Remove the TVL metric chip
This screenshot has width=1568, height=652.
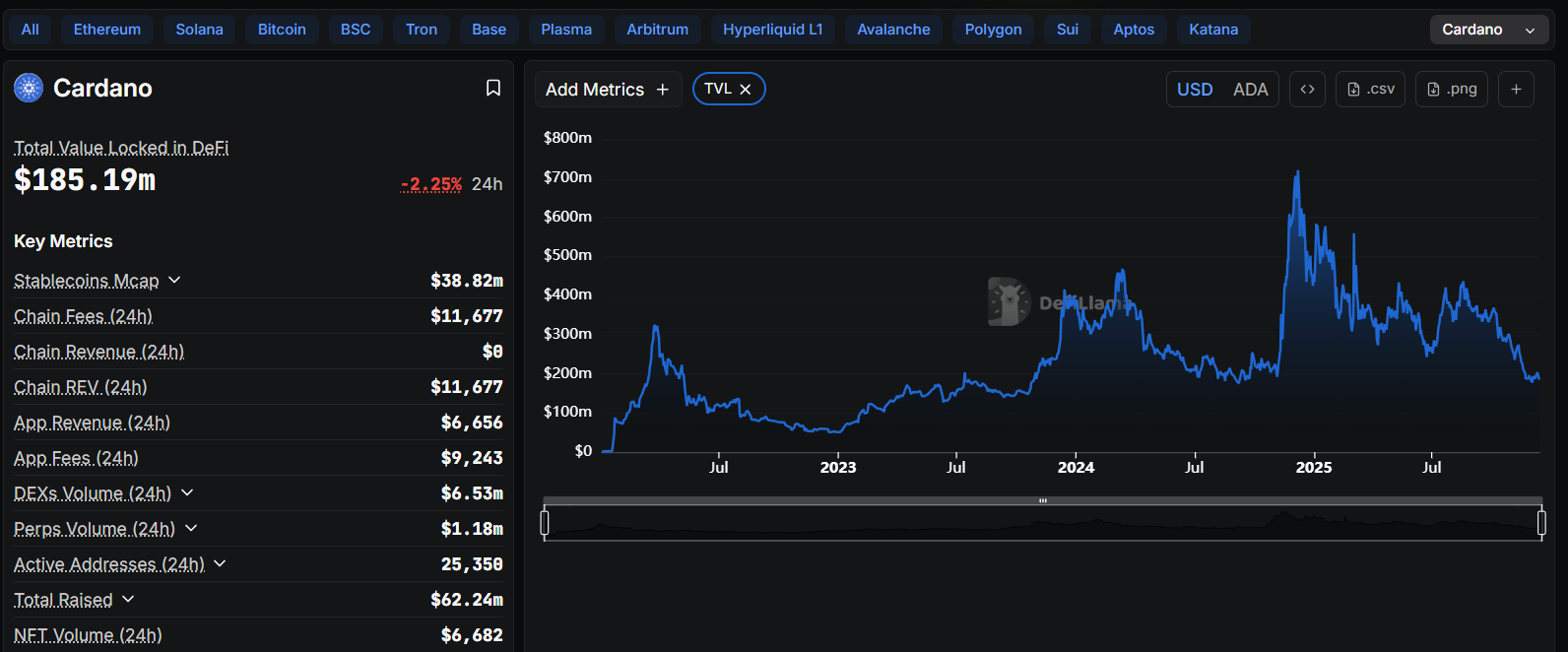point(746,90)
